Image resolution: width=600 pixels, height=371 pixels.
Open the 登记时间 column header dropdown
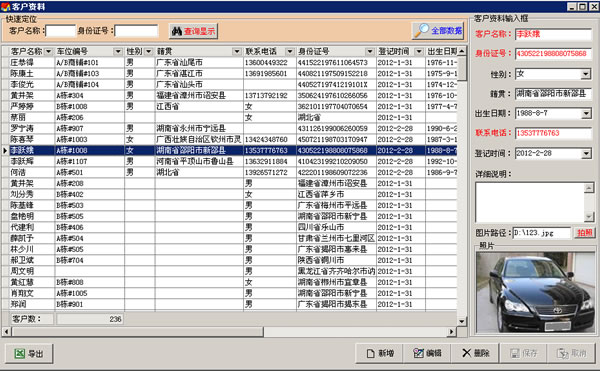point(419,51)
